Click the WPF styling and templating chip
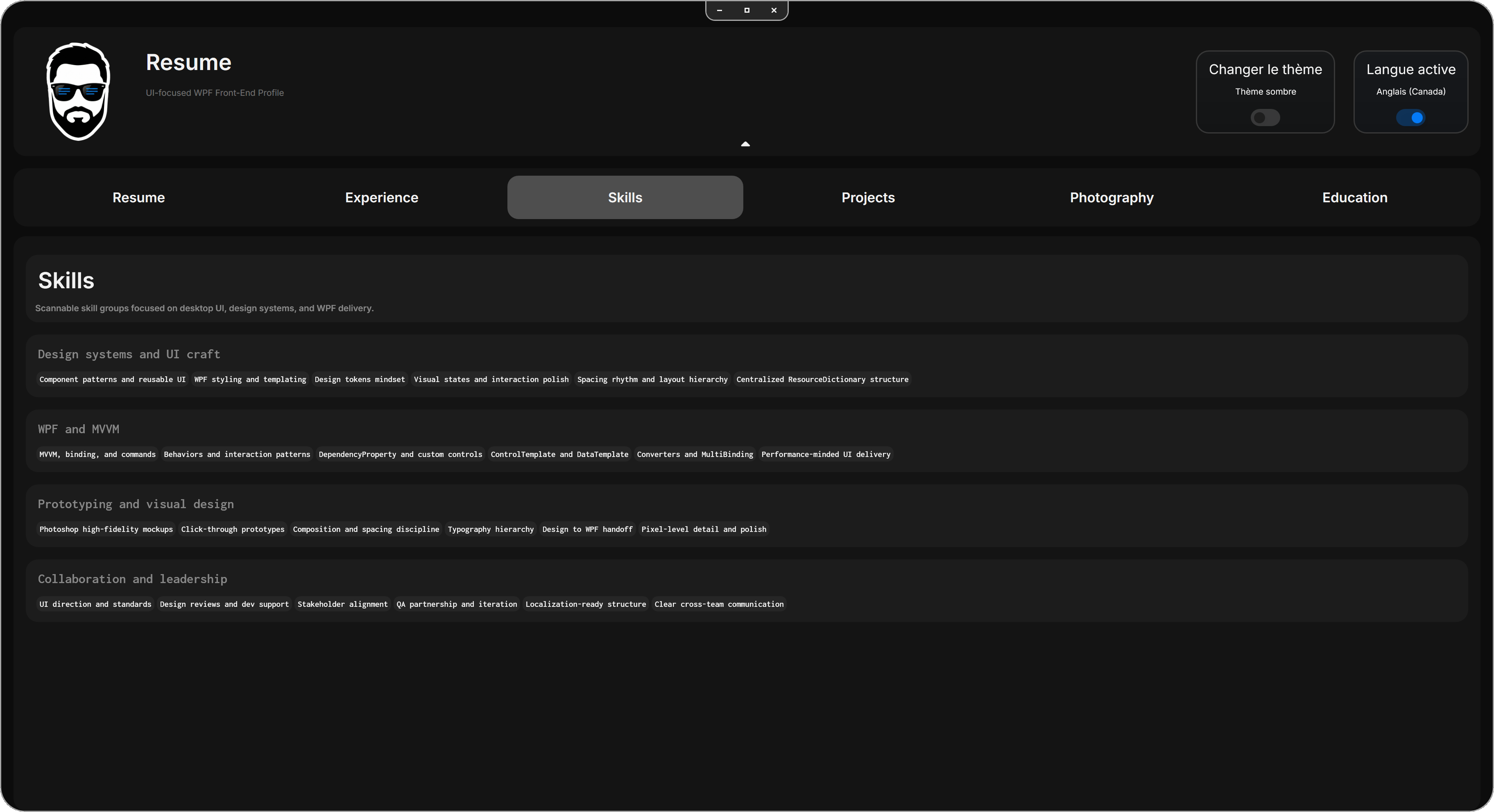1494x812 pixels. point(250,379)
